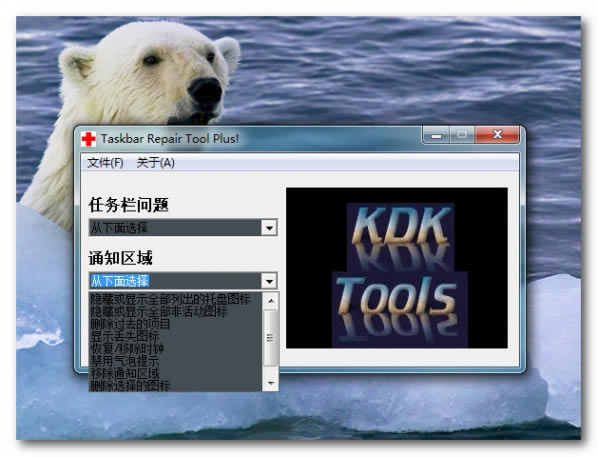Open the 关于(A) menu
This screenshot has width=598, height=457.
coord(156,163)
